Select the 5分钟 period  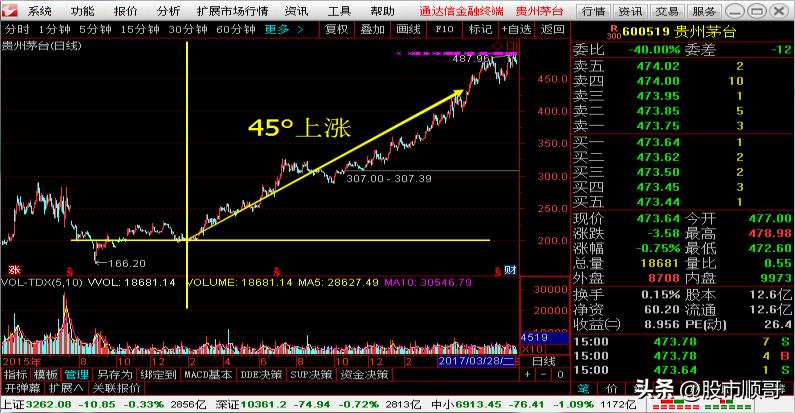point(95,29)
